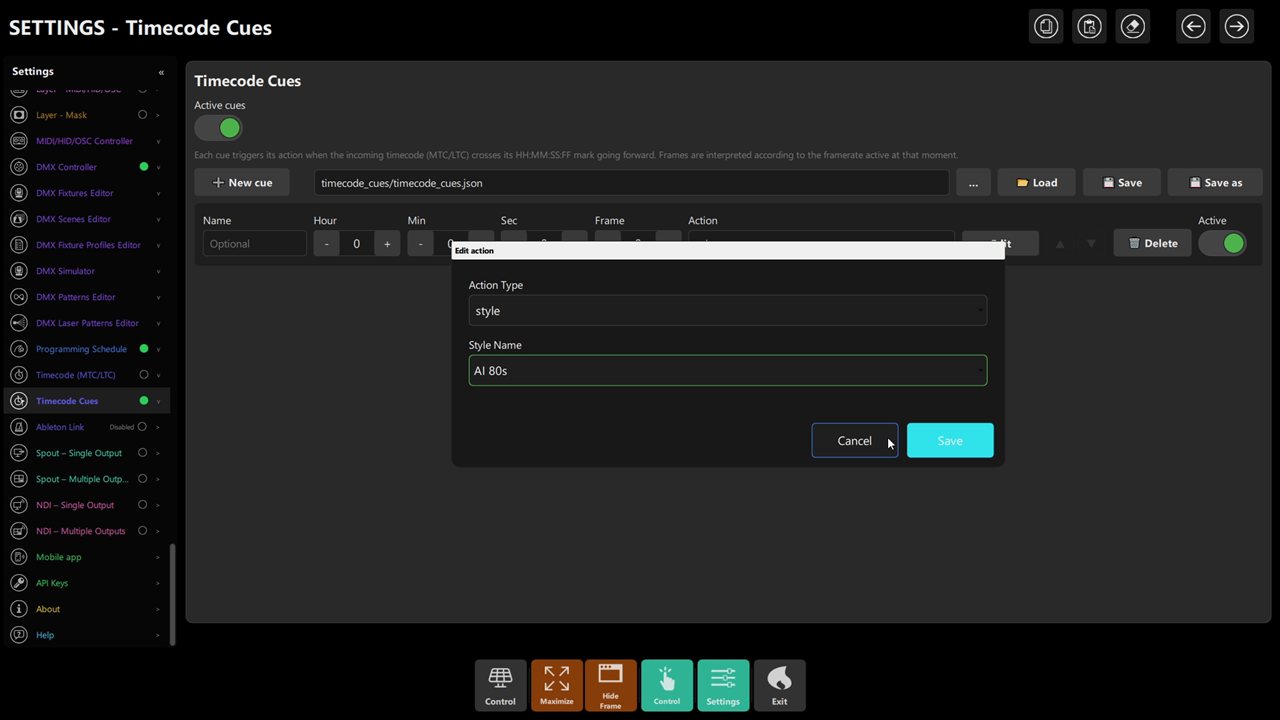This screenshot has height=720, width=1280.
Task: Toggle NDI – Single Output status indicator
Action: pos(143,505)
